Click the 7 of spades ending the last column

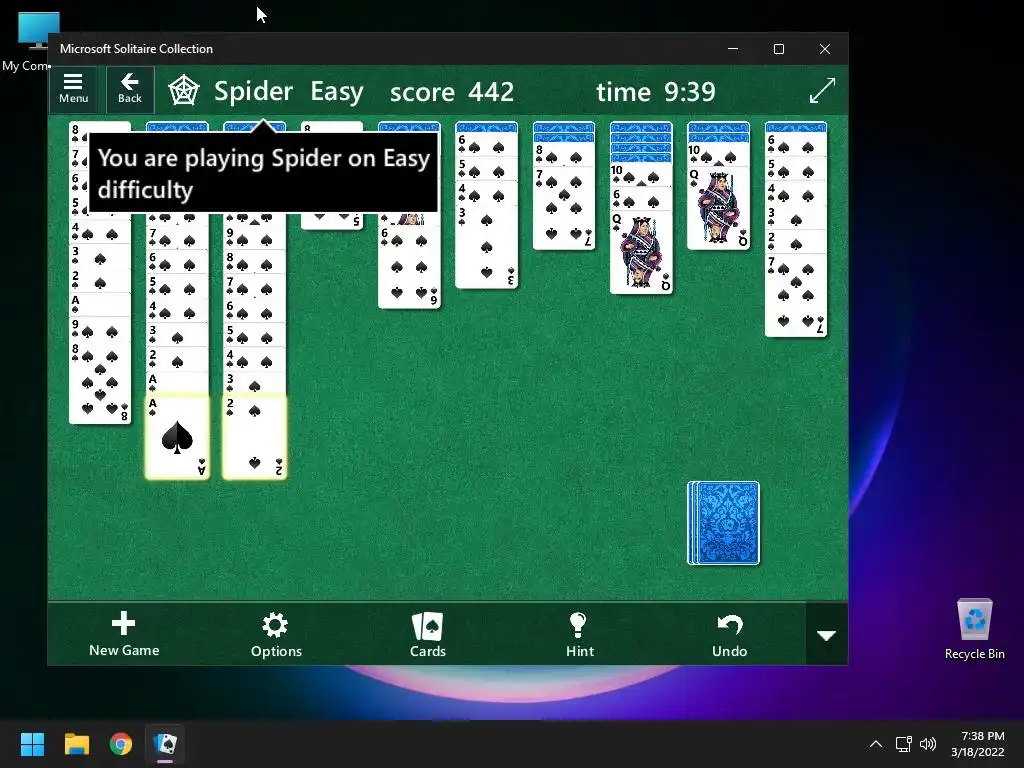(x=796, y=295)
